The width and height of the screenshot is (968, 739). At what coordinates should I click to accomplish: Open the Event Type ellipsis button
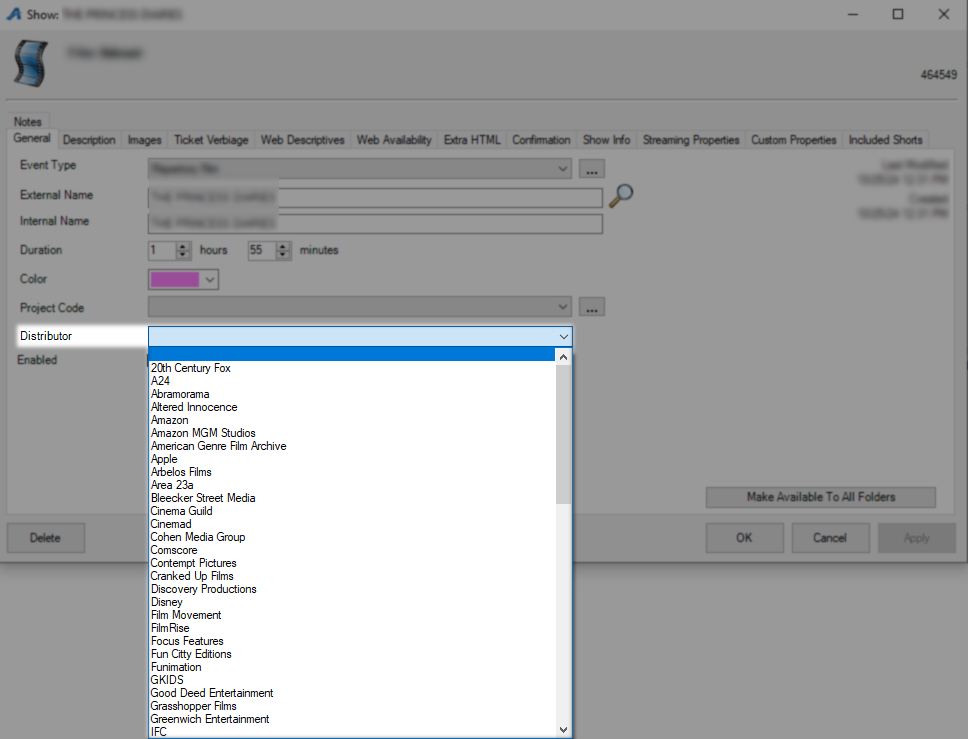click(591, 169)
